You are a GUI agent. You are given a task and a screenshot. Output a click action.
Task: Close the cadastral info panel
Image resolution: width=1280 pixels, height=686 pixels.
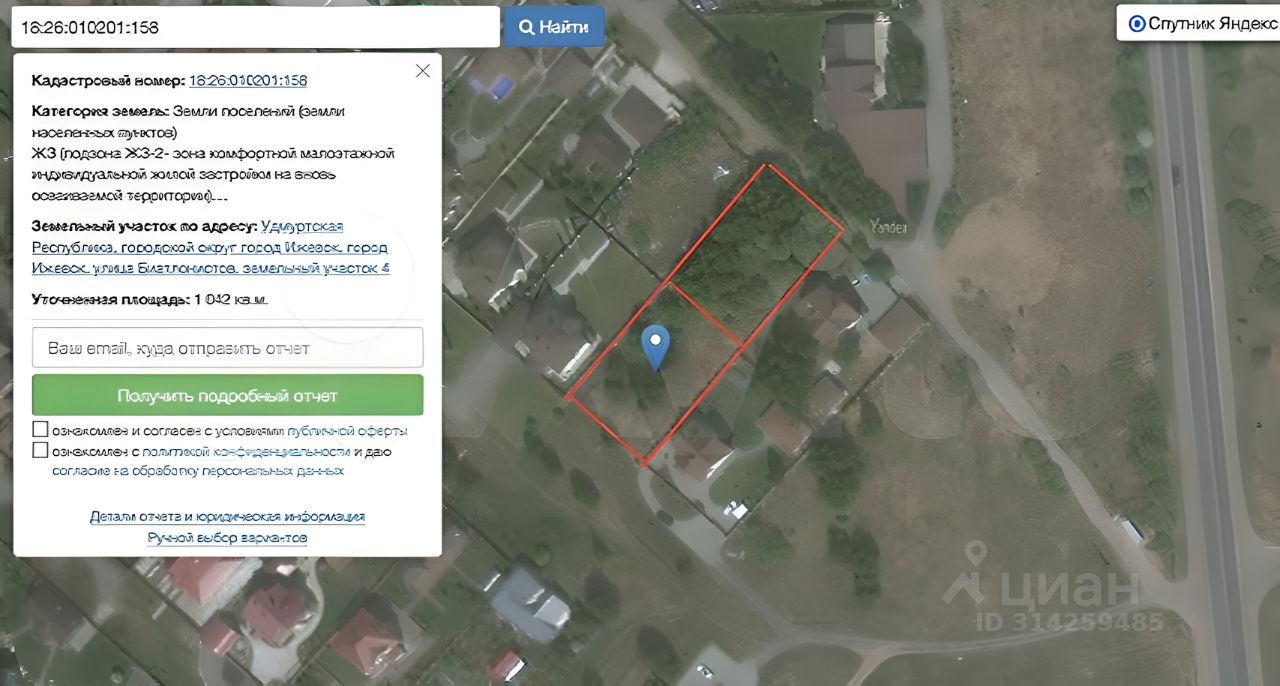pos(423,71)
